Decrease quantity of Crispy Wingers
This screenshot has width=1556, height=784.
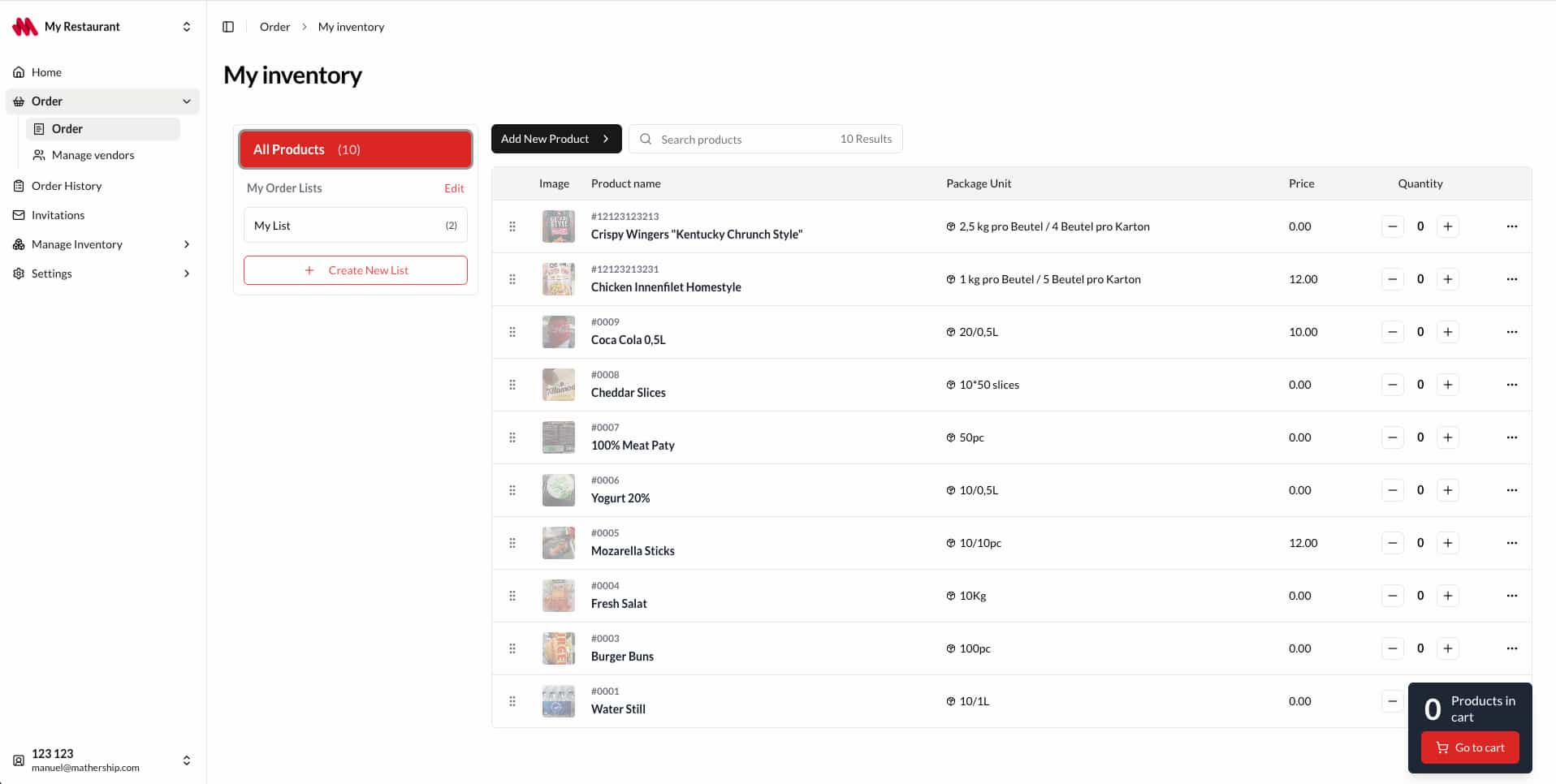coord(1393,226)
